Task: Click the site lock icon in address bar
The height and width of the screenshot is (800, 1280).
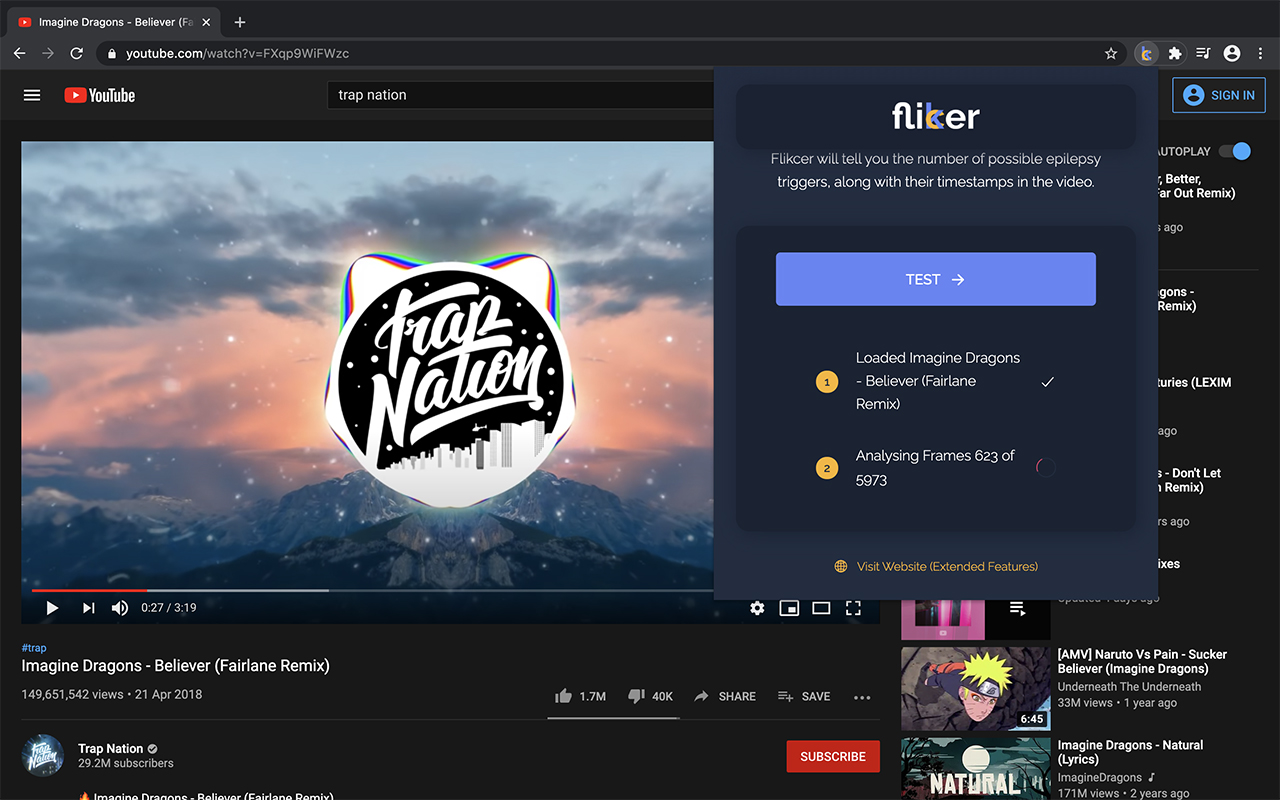Action: (112, 53)
